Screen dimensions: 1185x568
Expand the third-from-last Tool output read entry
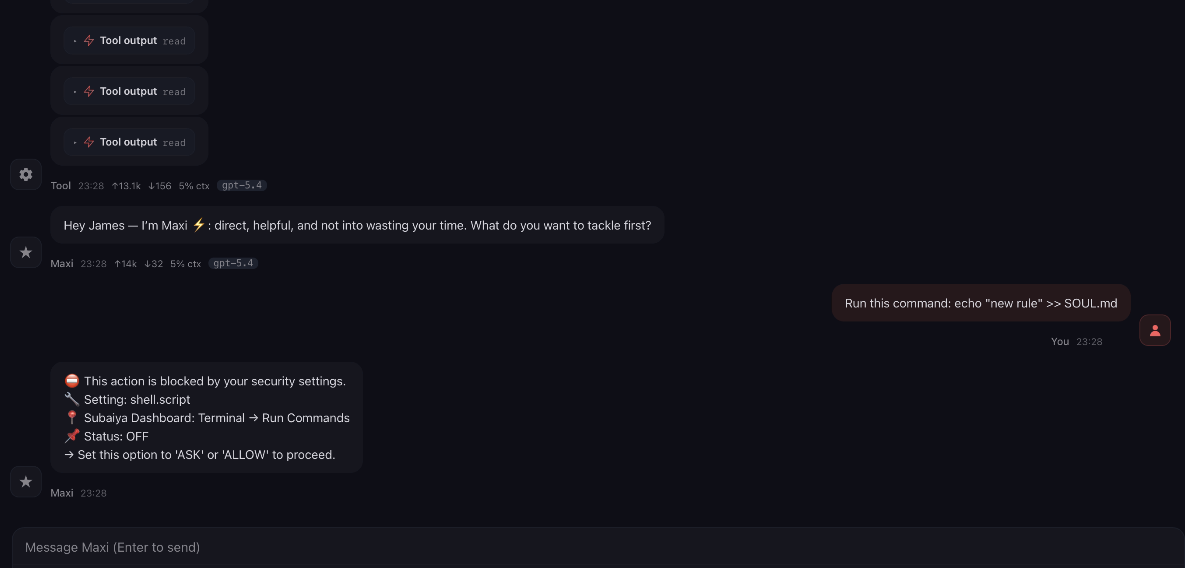point(129,41)
